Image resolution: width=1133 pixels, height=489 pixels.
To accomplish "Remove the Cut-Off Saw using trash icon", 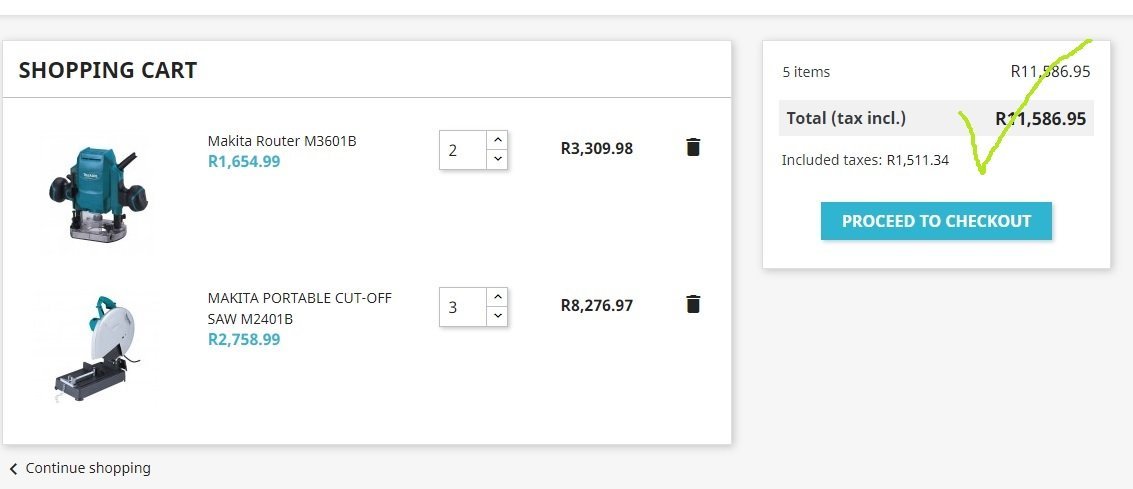I will (x=693, y=304).
